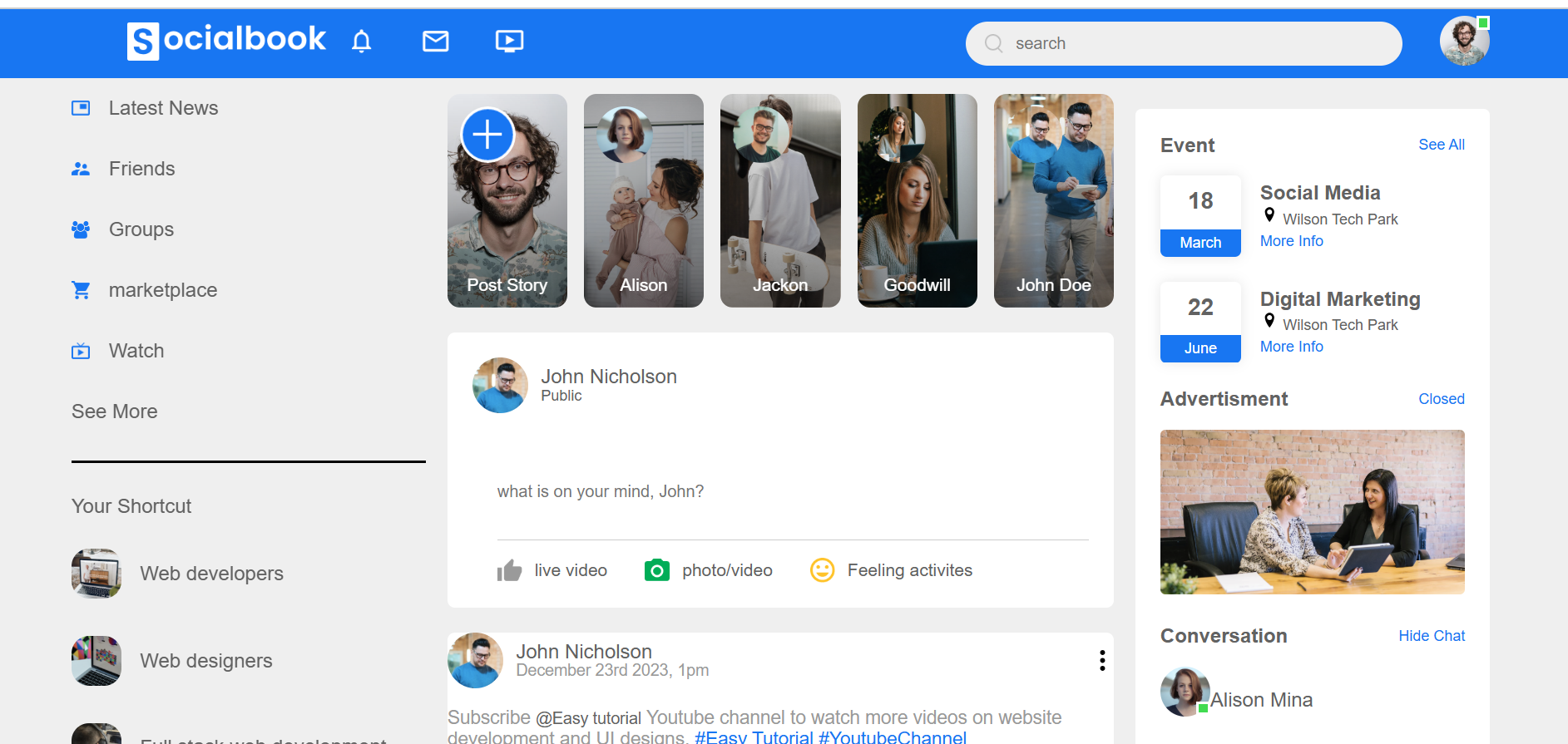
Task: Click the Latest News sidebar icon
Action: click(81, 108)
